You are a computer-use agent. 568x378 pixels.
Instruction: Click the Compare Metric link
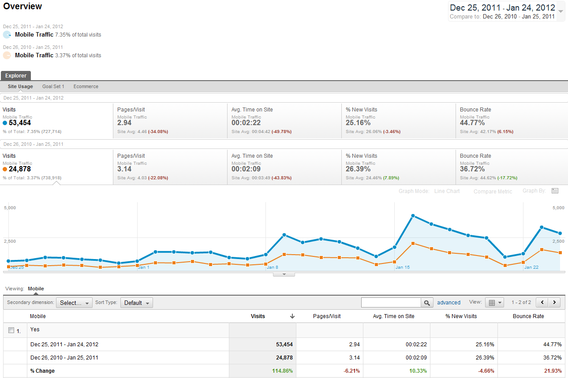point(493,191)
